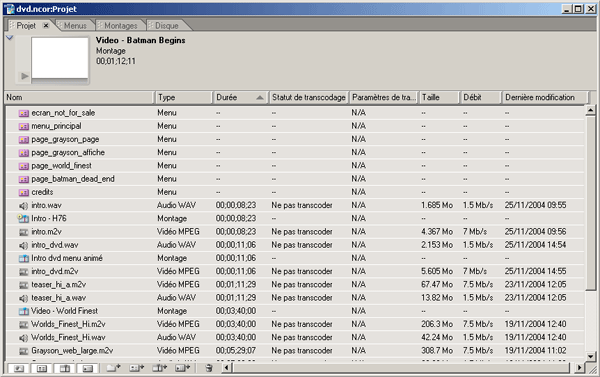Click the Batman Begins preview thumbnail
600x377 pixels.
click(60, 58)
